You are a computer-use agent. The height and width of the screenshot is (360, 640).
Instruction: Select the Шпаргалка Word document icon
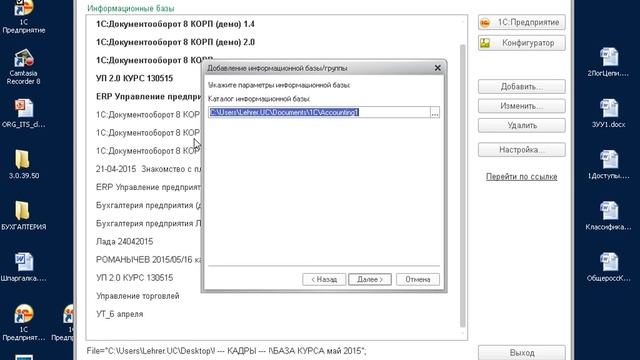click(x=23, y=267)
